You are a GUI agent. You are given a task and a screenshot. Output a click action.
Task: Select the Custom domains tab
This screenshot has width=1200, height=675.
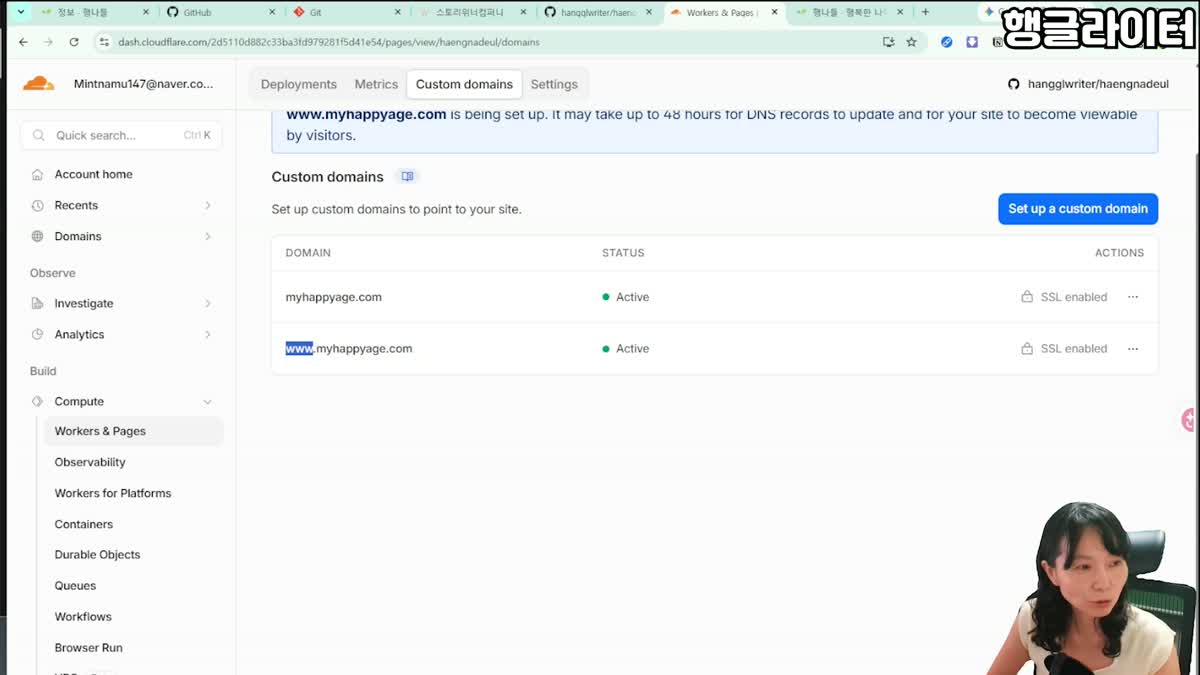pyautogui.click(x=464, y=84)
